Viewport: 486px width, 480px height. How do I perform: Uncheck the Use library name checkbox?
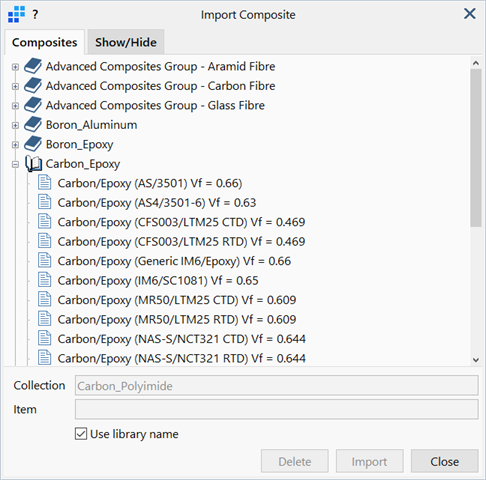81,434
